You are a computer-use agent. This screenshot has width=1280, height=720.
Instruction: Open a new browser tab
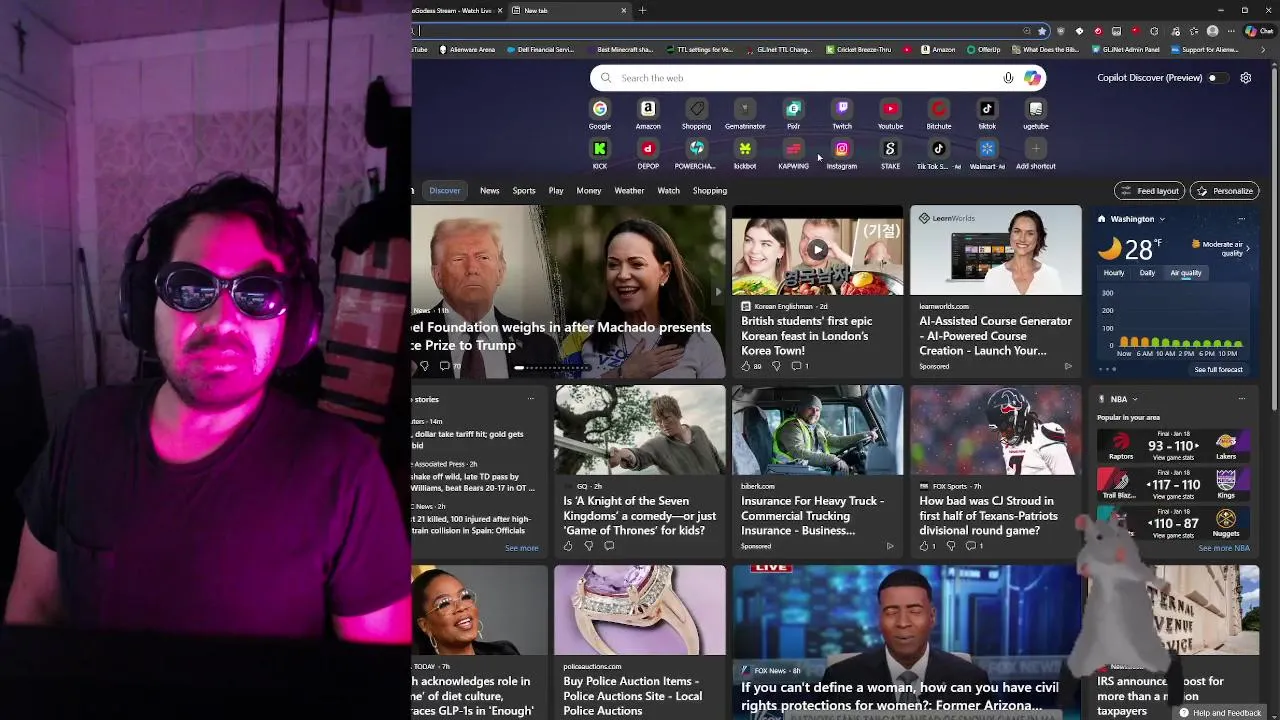[x=642, y=10]
